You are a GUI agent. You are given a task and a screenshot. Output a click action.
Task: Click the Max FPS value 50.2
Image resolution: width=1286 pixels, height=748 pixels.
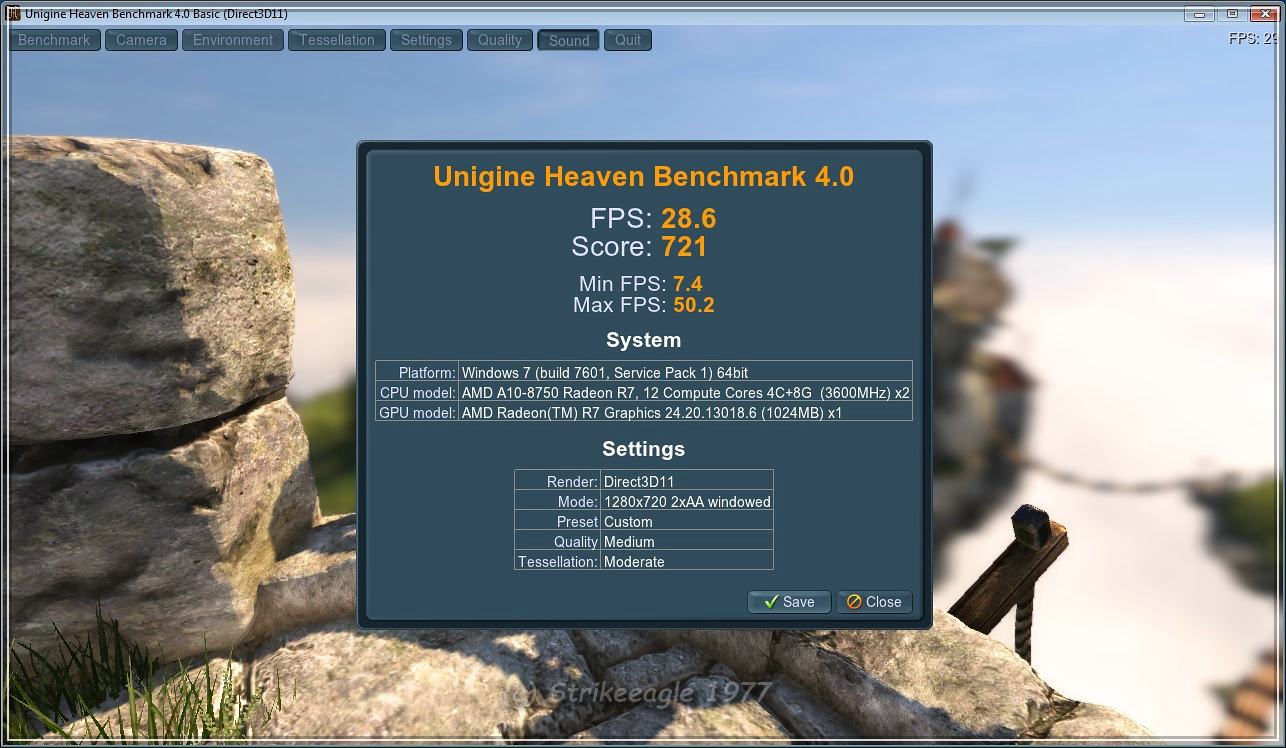694,305
